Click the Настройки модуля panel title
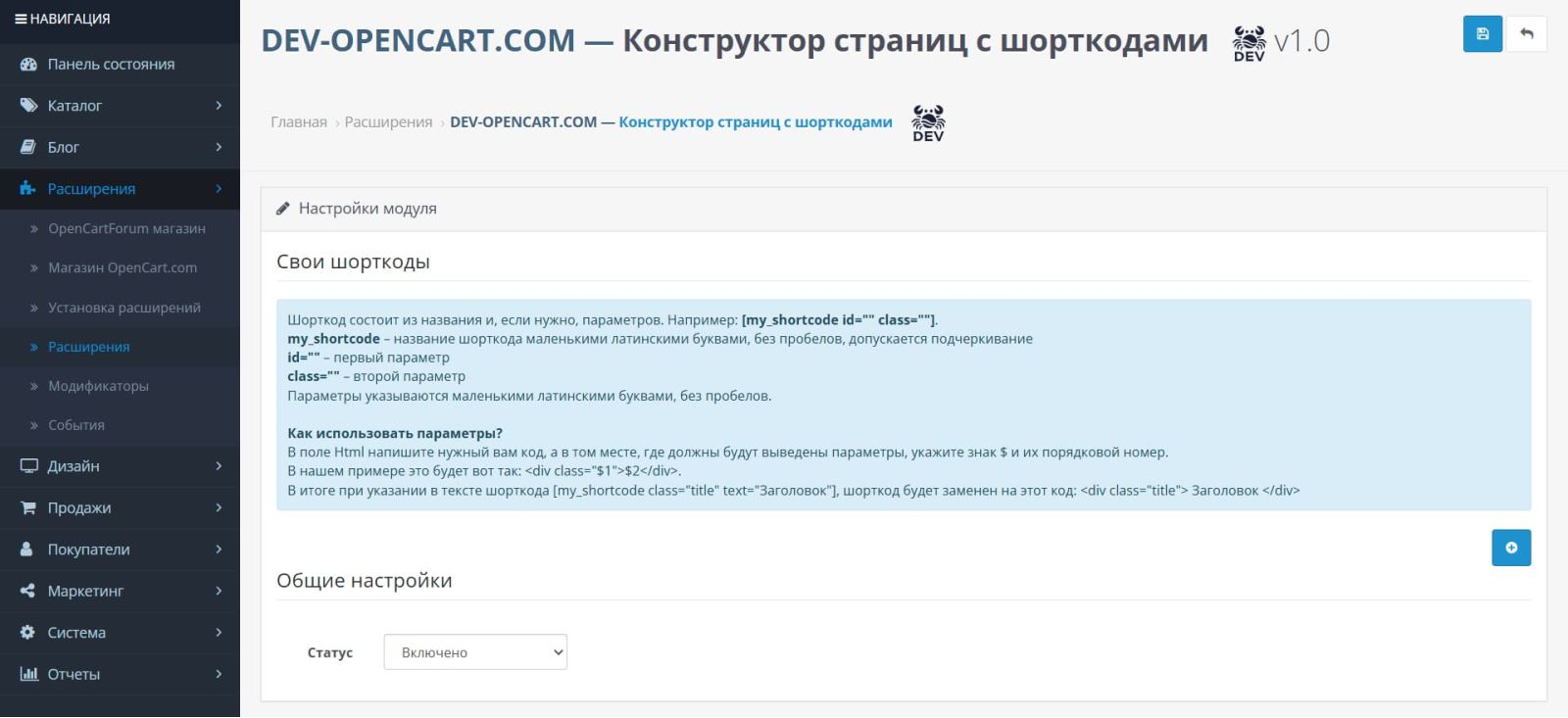 (367, 208)
